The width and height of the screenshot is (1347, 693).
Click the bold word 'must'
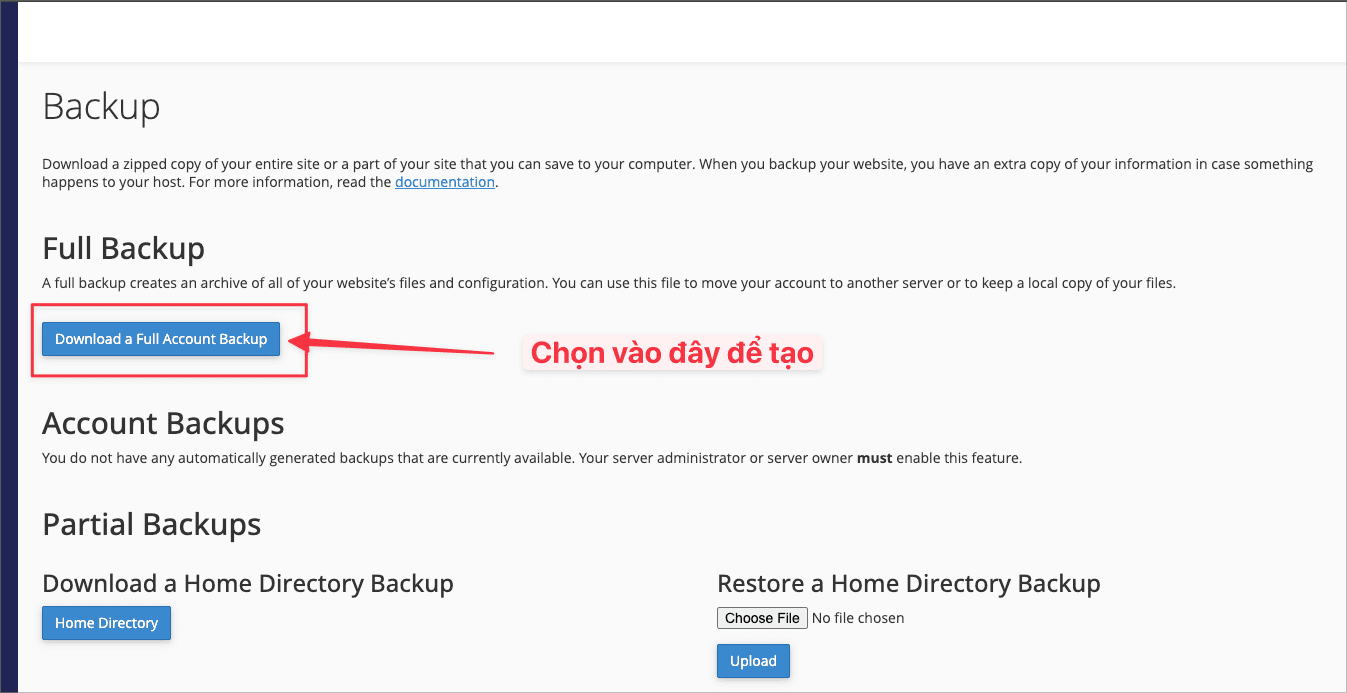pyautogui.click(x=874, y=458)
